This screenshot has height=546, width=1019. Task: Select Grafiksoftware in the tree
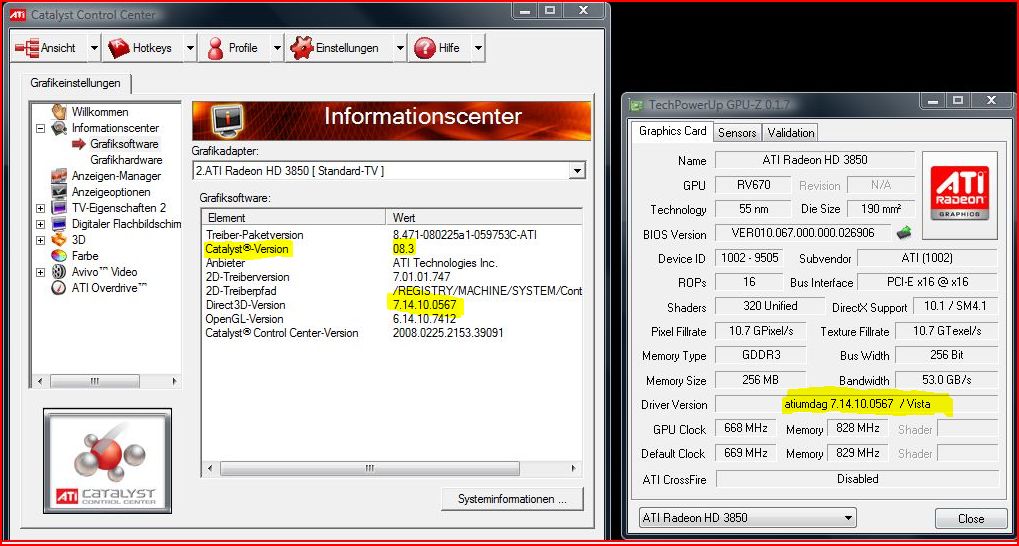point(124,144)
